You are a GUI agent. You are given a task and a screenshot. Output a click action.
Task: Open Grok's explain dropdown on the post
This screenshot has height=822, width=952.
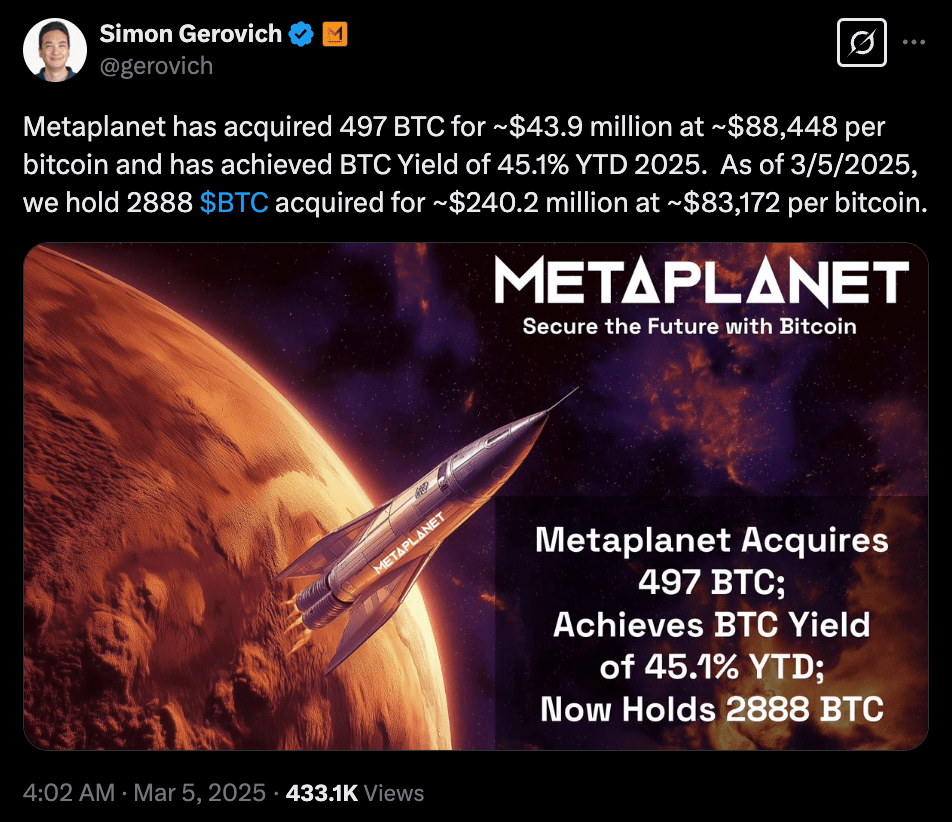point(862,43)
